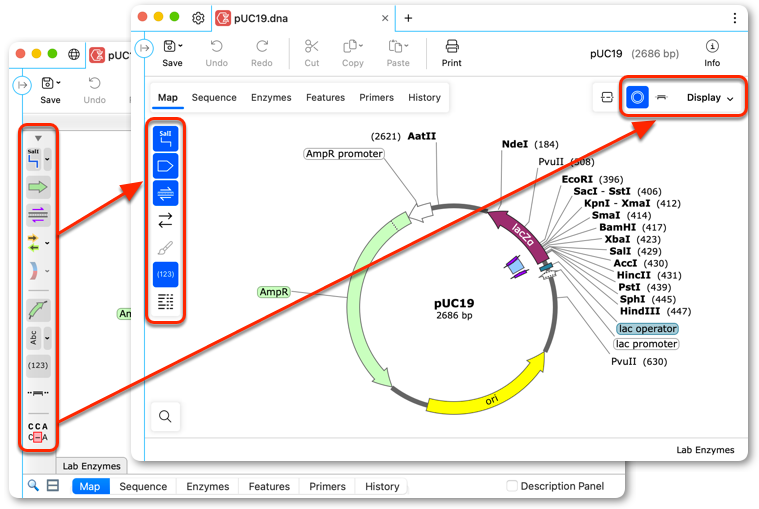This screenshot has width=759, height=509.
Task: Click the fit-width icon left of circular view
Action: pyautogui.click(x=607, y=97)
